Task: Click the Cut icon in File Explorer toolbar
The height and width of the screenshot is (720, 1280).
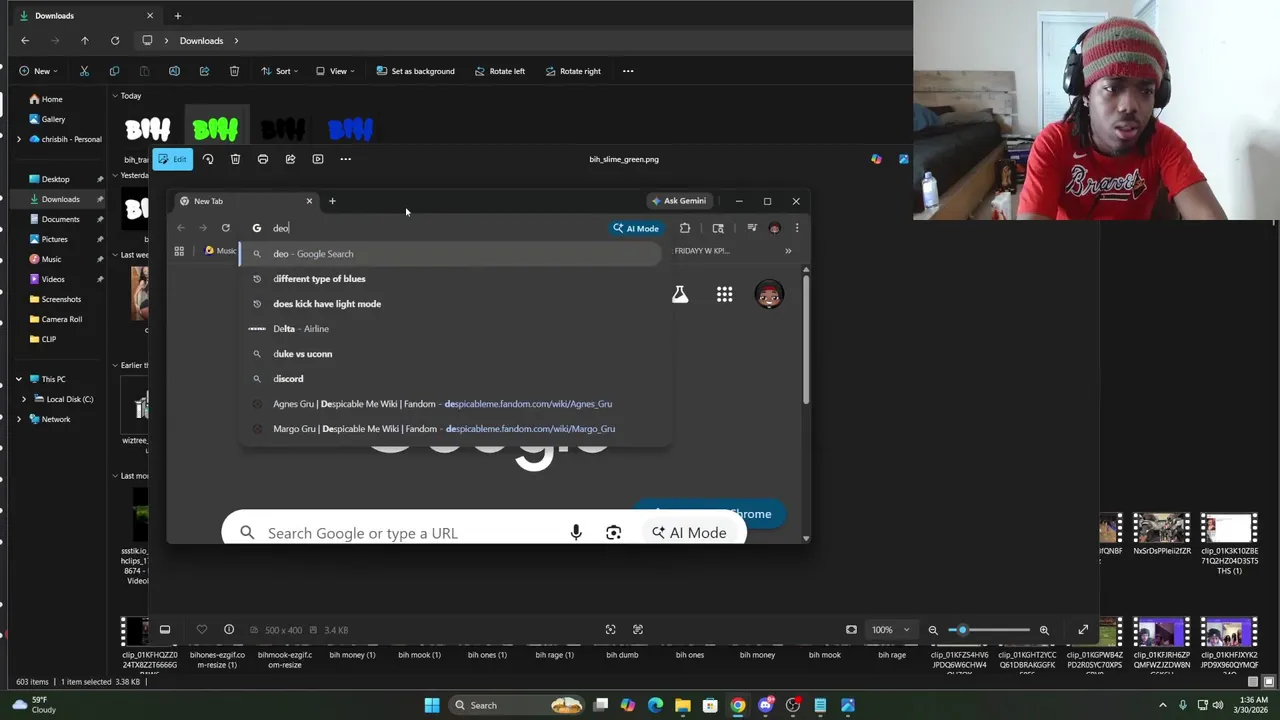Action: click(84, 71)
